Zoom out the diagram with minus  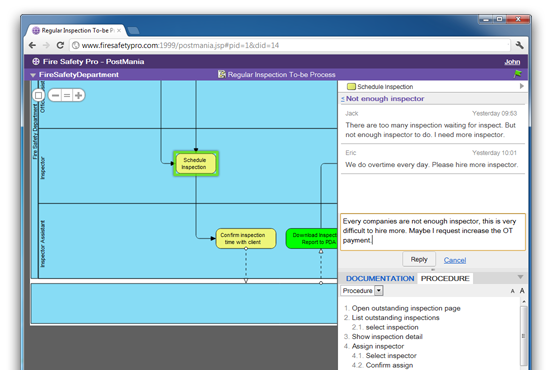tap(55, 95)
